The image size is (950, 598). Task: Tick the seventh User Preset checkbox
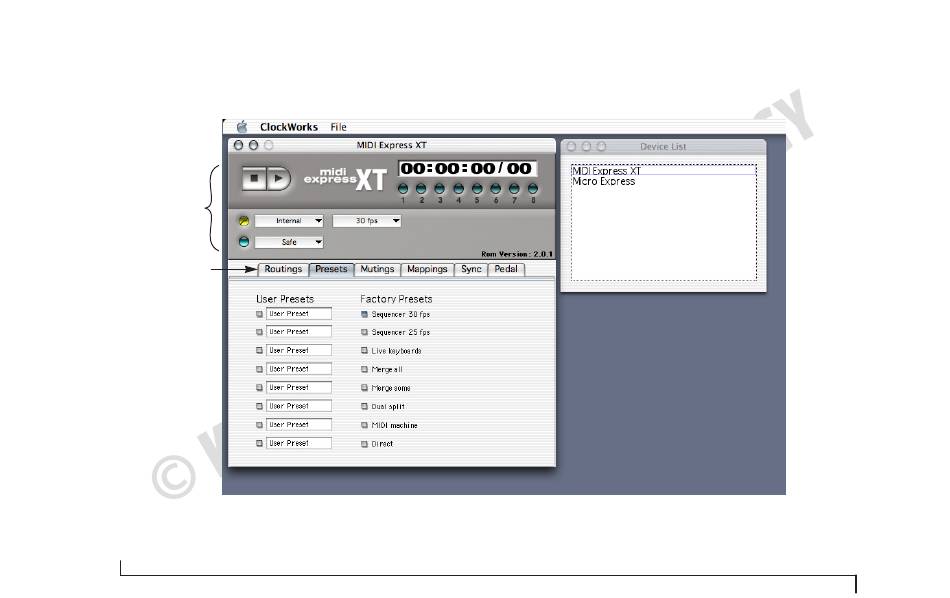click(259, 425)
